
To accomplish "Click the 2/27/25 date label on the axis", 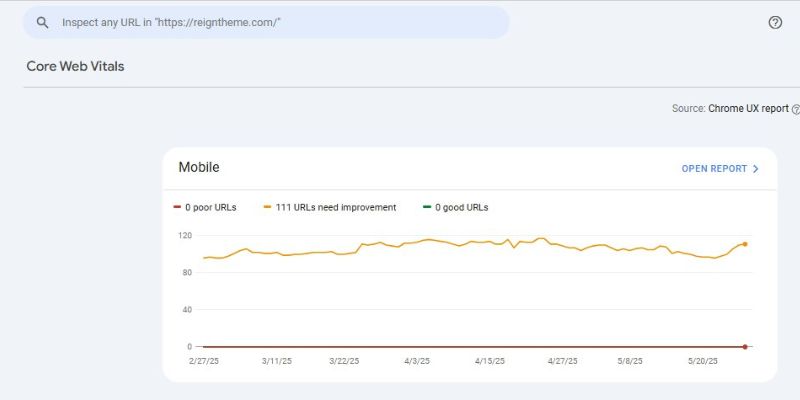I will pos(203,361).
